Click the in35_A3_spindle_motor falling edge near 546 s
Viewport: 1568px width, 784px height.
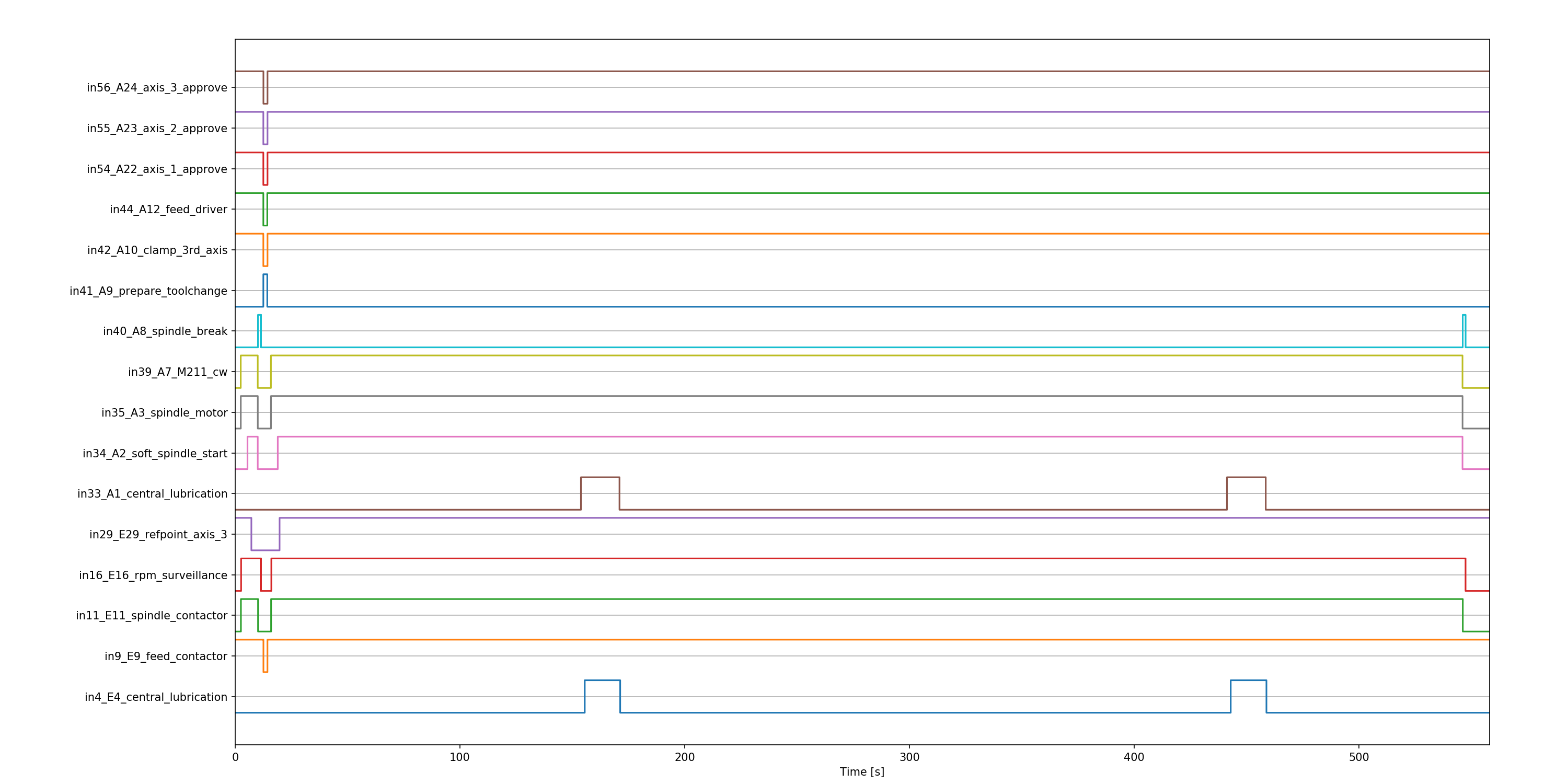coord(1462,412)
